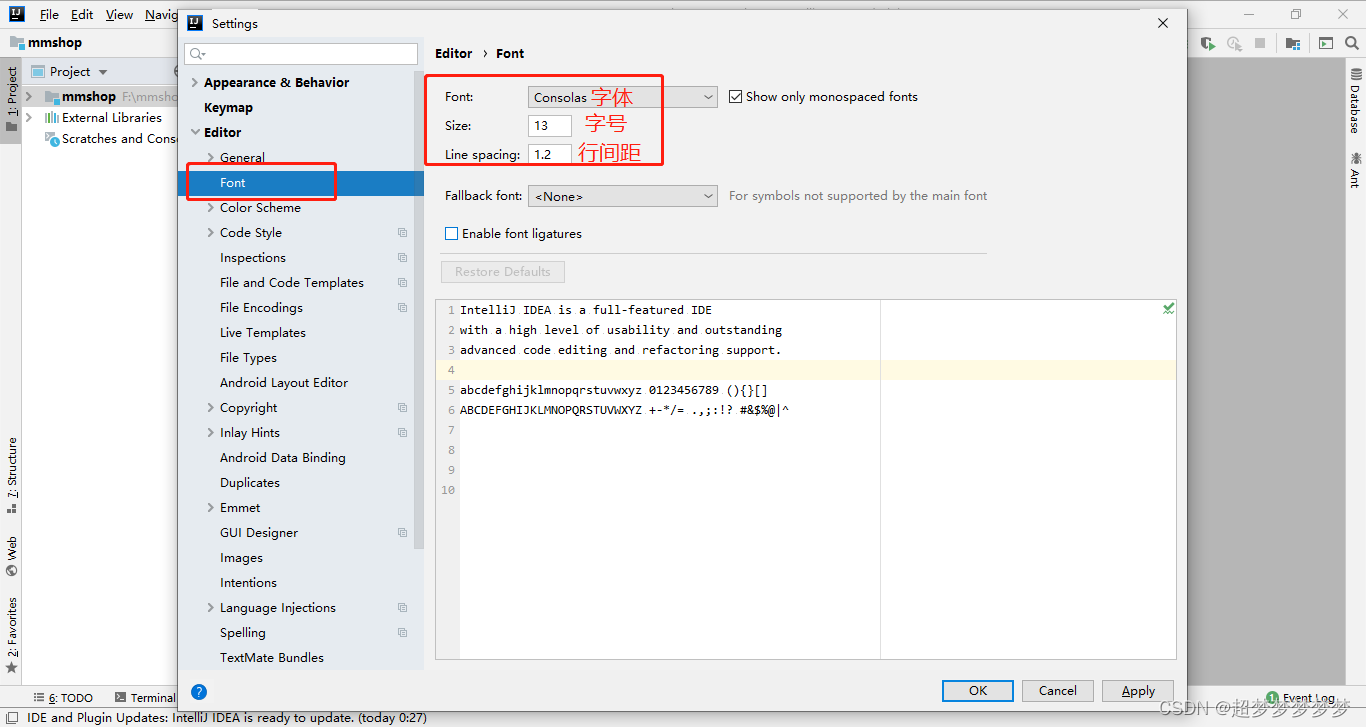The image size is (1366, 727).
Task: Toggle Show only monospaced fonts checkbox
Action: click(736, 97)
